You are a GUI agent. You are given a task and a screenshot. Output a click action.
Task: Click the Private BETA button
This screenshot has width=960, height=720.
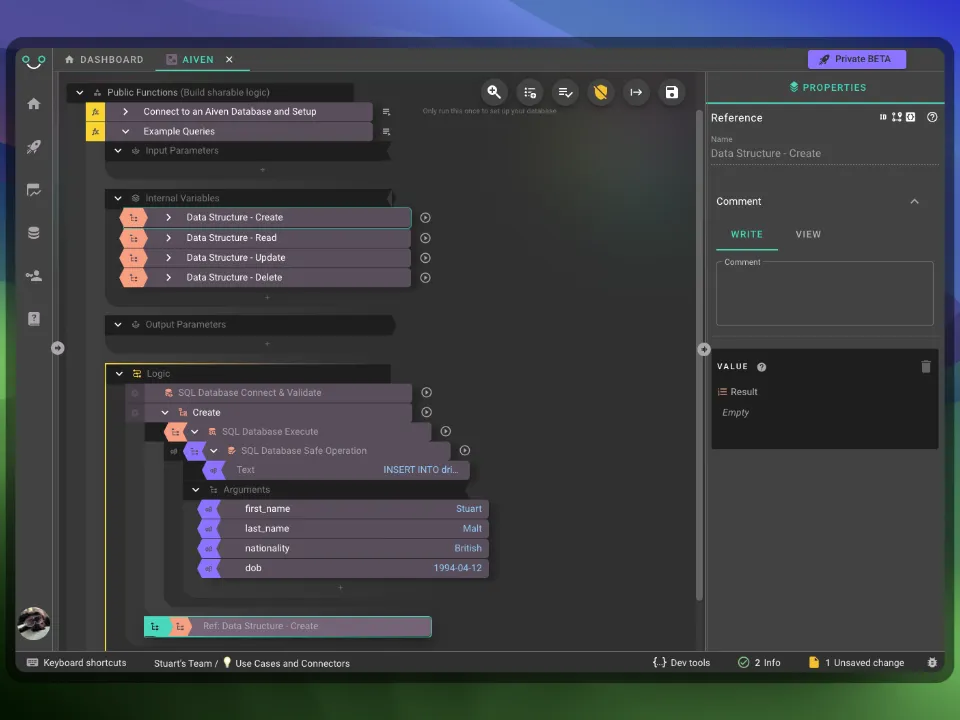click(856, 59)
